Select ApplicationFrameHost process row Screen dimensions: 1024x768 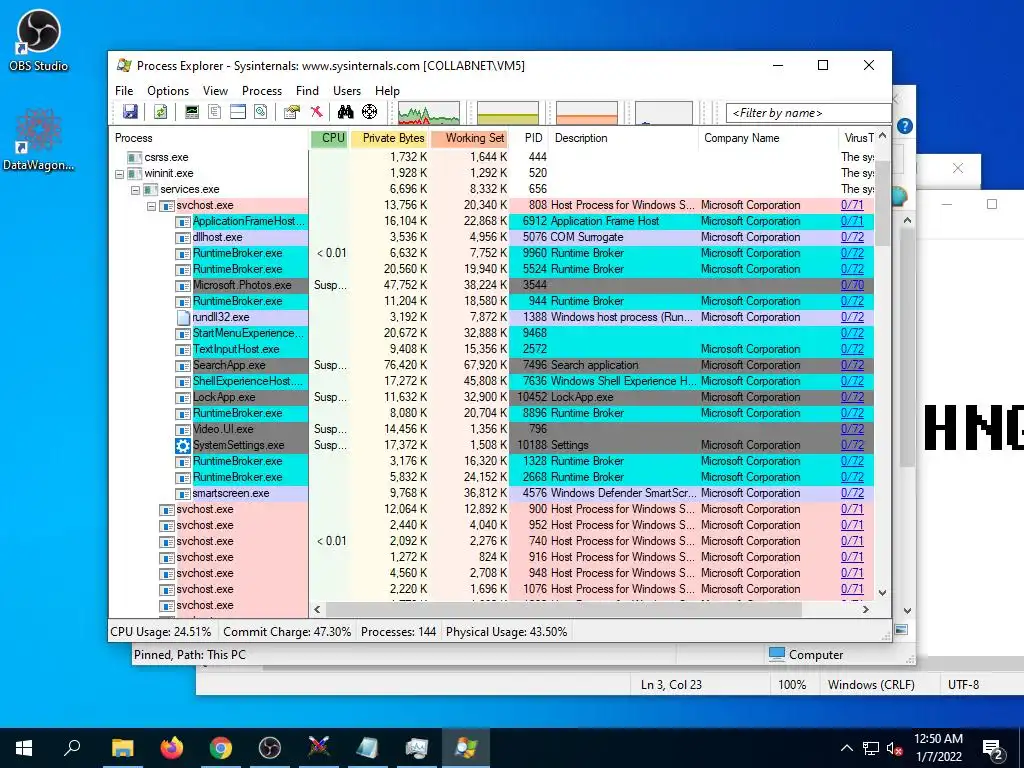coord(491,221)
